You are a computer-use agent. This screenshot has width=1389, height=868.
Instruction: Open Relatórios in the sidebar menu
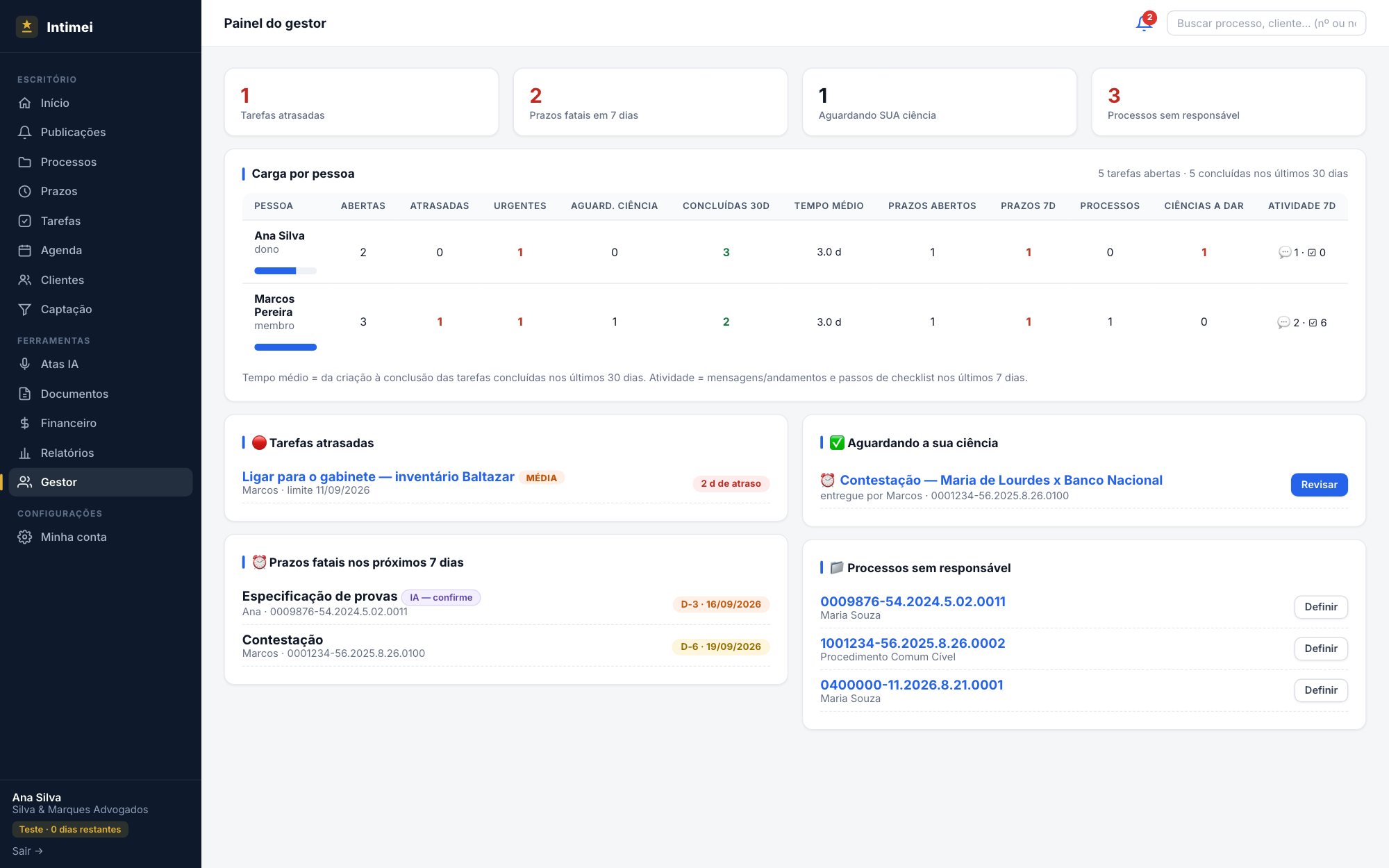click(x=101, y=453)
